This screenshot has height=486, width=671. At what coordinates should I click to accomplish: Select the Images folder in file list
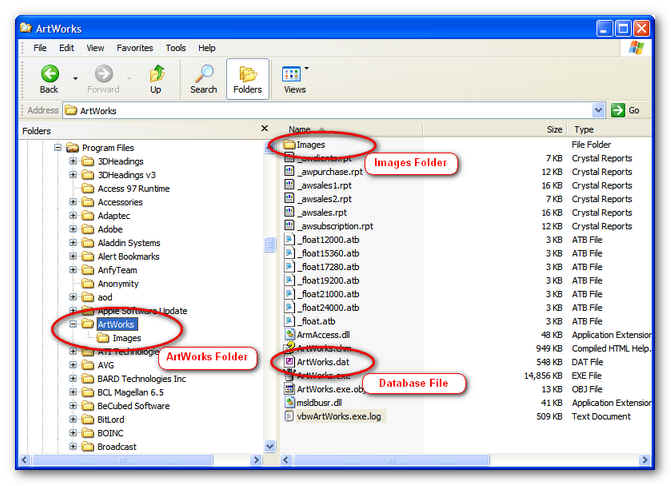point(304,145)
